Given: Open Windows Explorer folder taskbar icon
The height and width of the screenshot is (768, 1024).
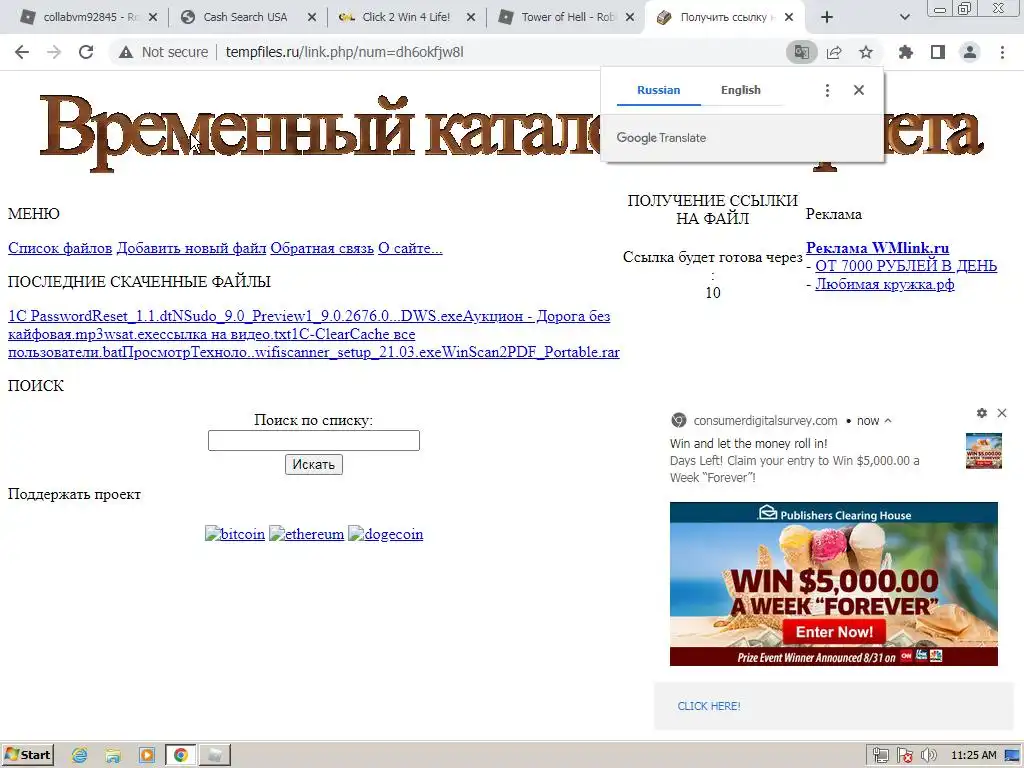Looking at the screenshot, I should pos(113,756).
